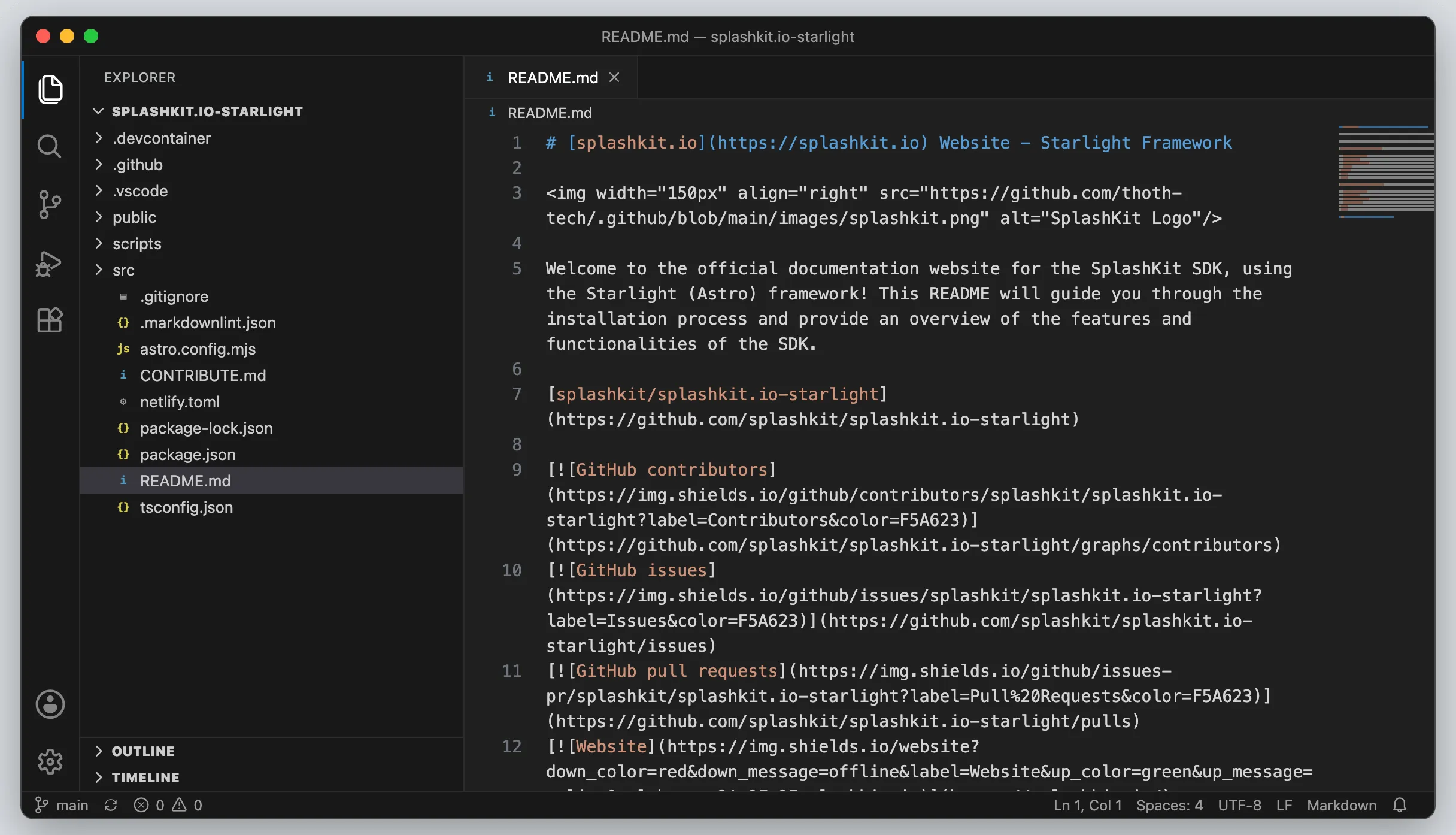Open CONTRIBUTE.md file
This screenshot has height=835, width=1456.
click(272, 376)
